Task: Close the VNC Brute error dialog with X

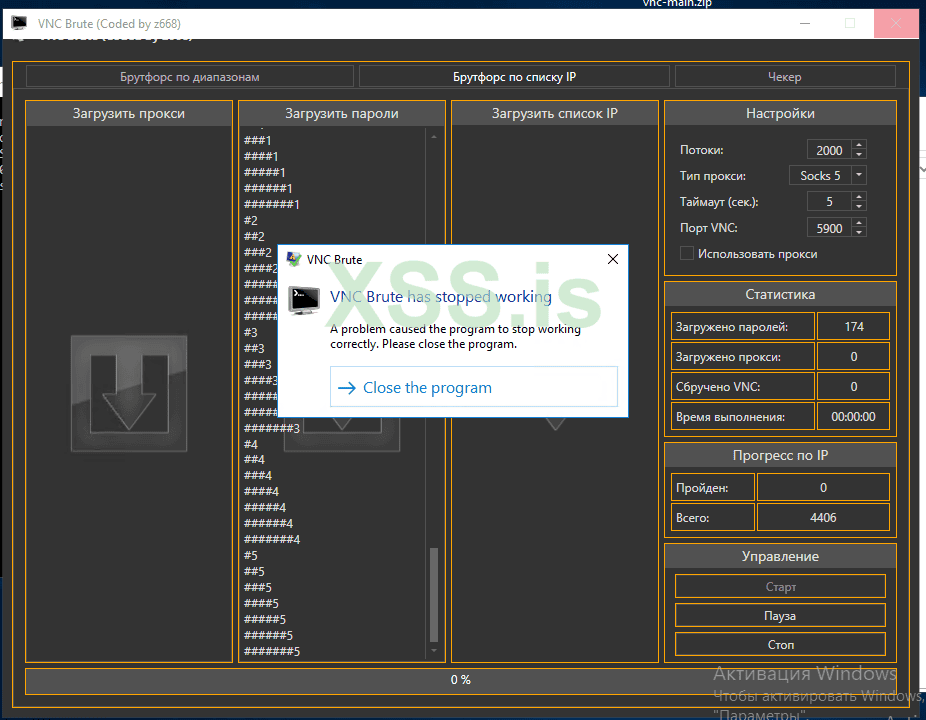Action: [x=612, y=259]
